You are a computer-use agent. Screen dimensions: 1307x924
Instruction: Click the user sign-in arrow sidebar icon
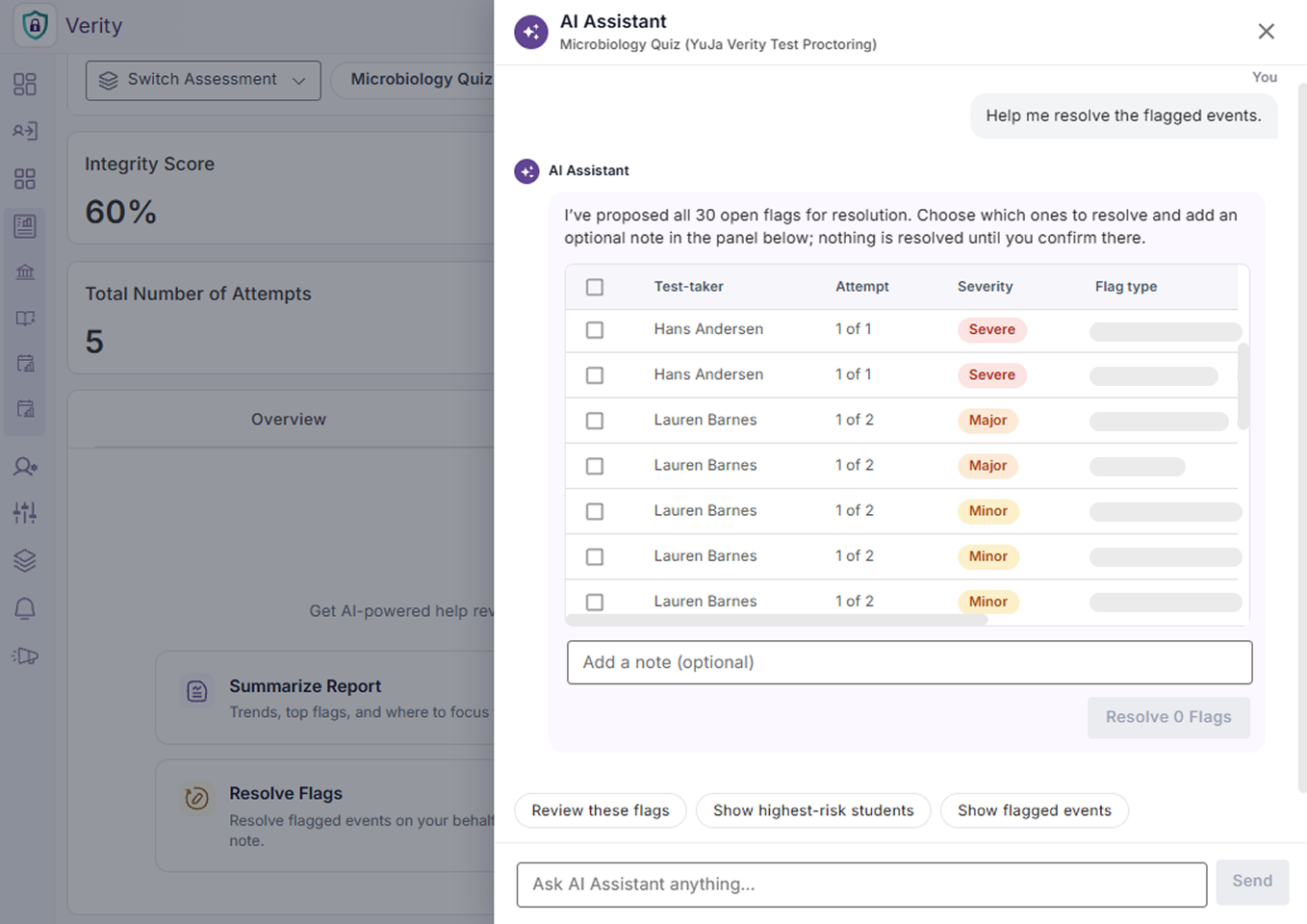(x=25, y=131)
